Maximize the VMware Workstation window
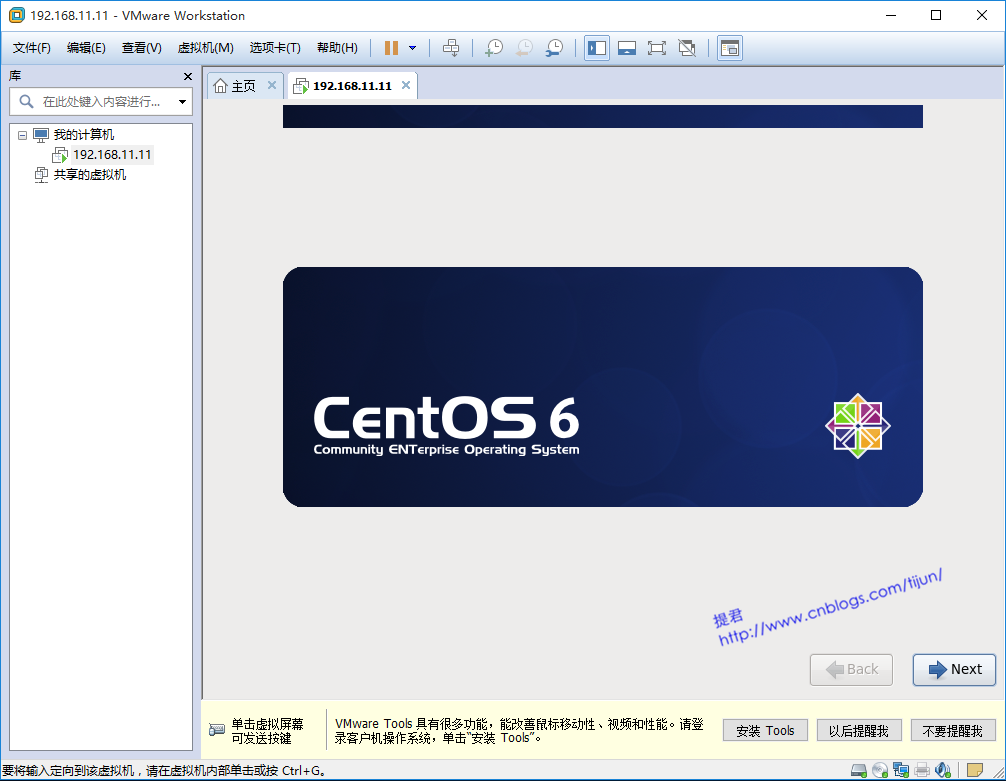 [x=936, y=15]
